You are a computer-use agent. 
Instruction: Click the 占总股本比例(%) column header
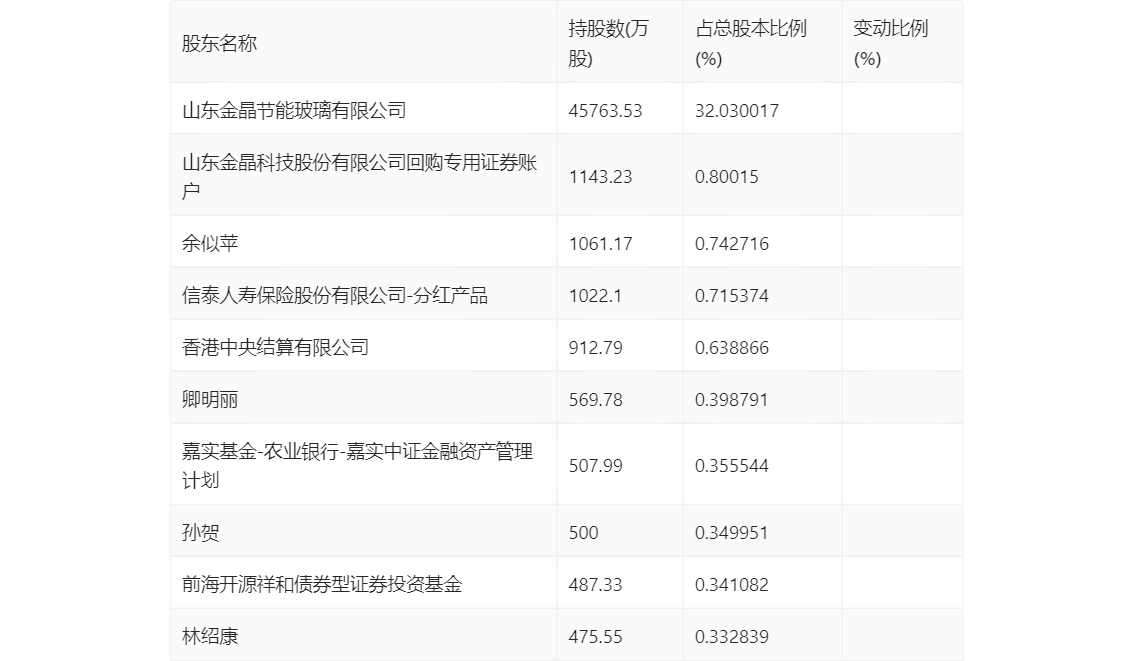pos(751,43)
